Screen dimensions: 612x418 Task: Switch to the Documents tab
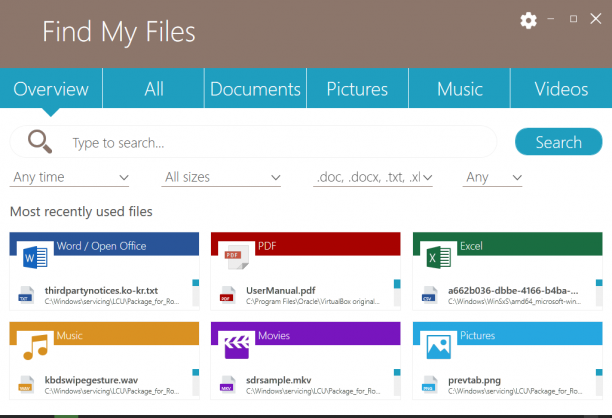pos(255,89)
